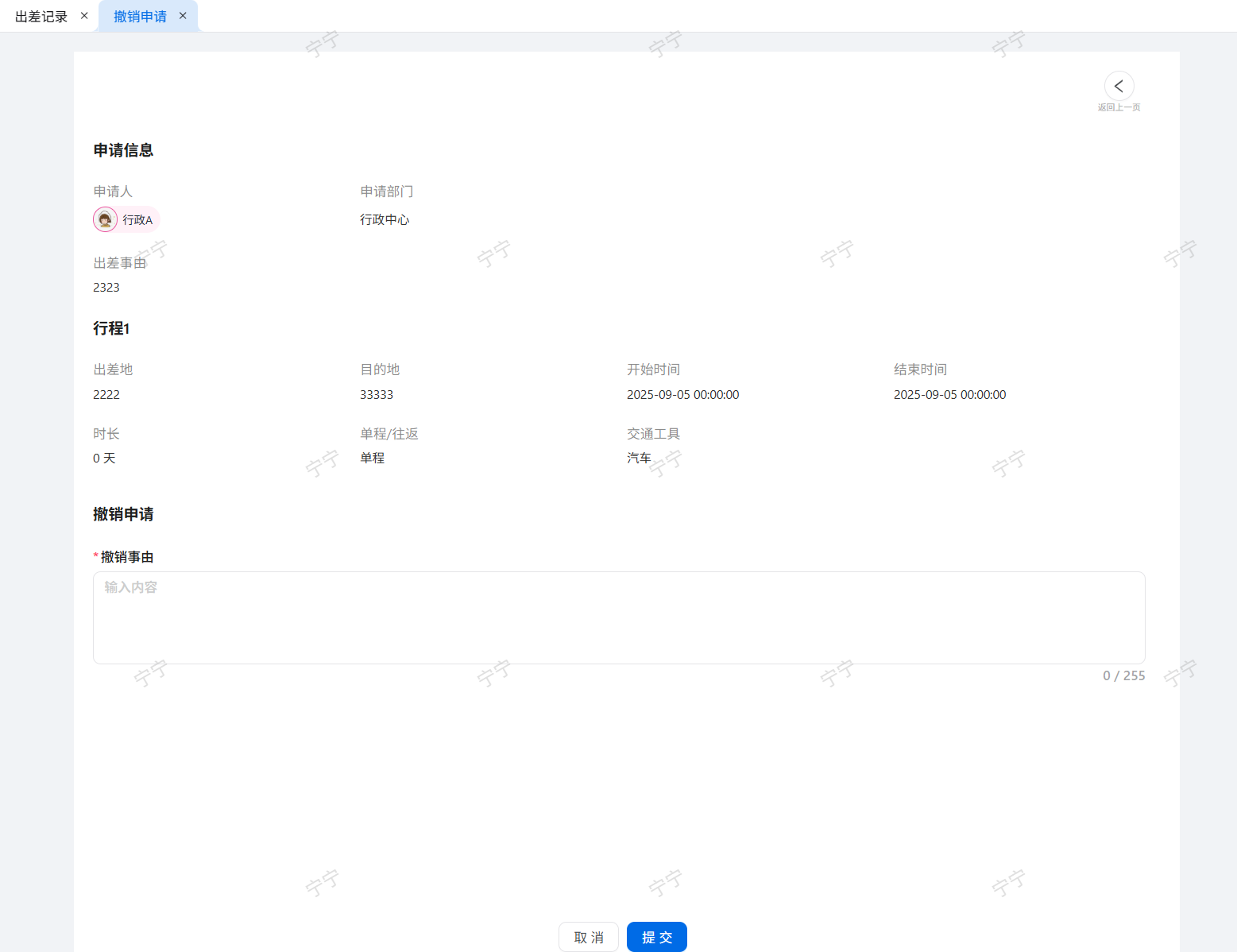Click the 行政A avatar picture

pyautogui.click(x=105, y=219)
